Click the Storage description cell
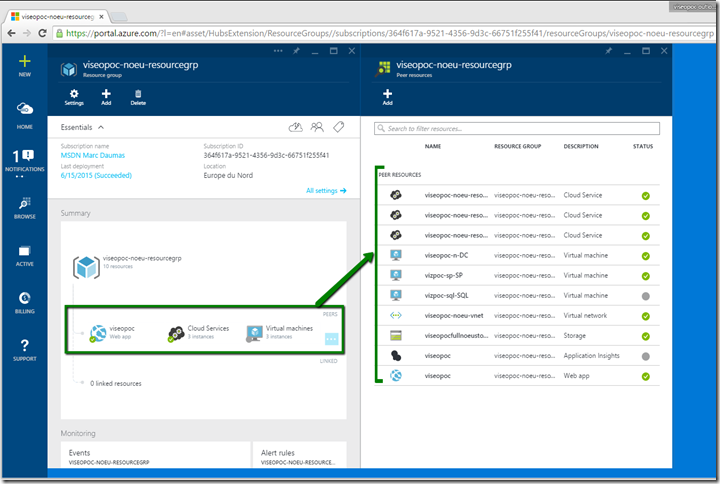Image resolution: width=720 pixels, height=484 pixels. click(574, 336)
